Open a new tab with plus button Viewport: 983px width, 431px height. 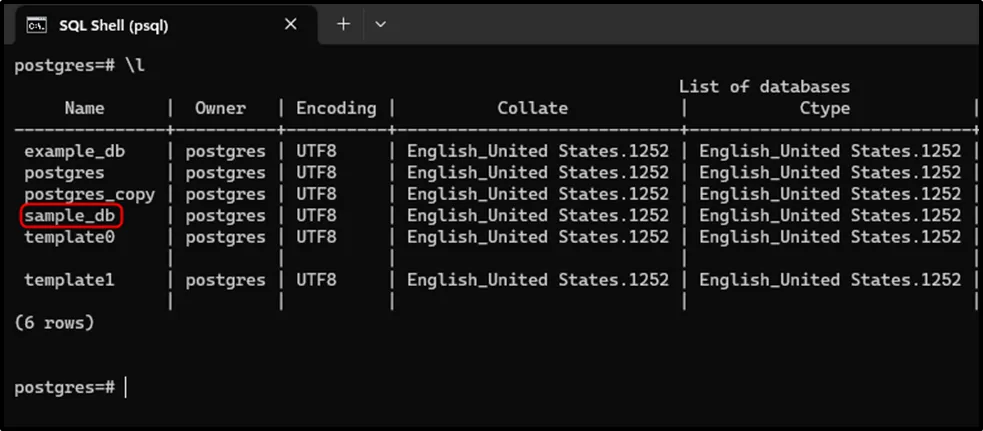(343, 24)
